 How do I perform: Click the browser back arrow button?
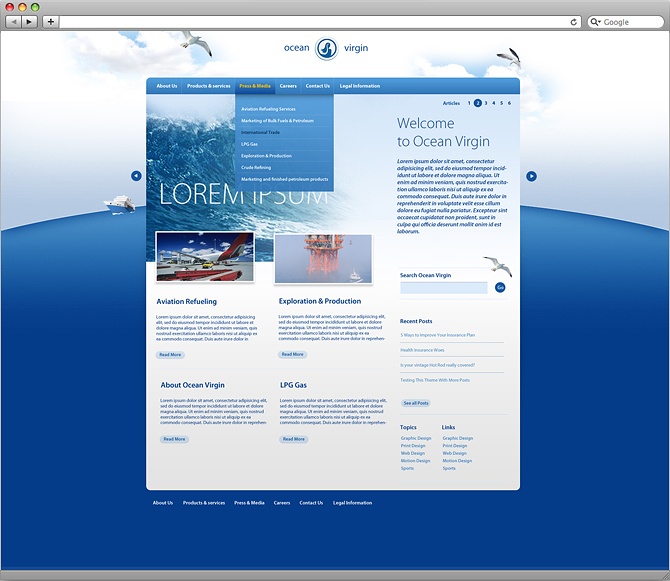click(14, 22)
